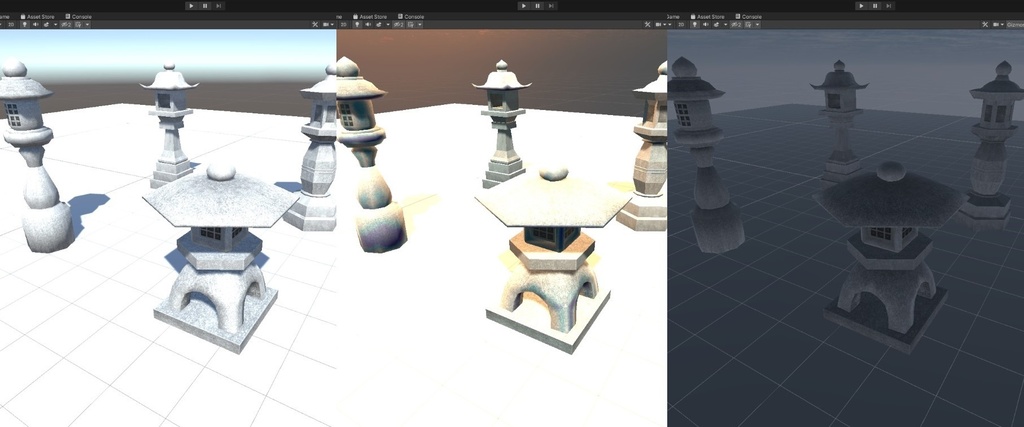Screen dimensions: 1024x427
Task: Open grid options dropdown in daylight scene toolbar
Action: [x=88, y=24]
